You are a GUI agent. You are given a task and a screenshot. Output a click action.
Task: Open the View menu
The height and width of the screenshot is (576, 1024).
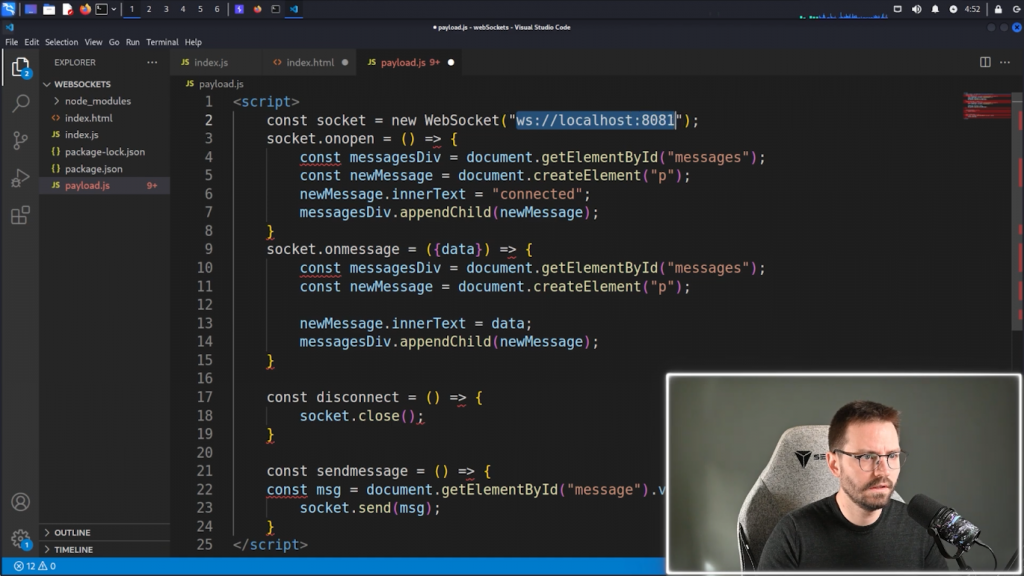click(x=93, y=42)
